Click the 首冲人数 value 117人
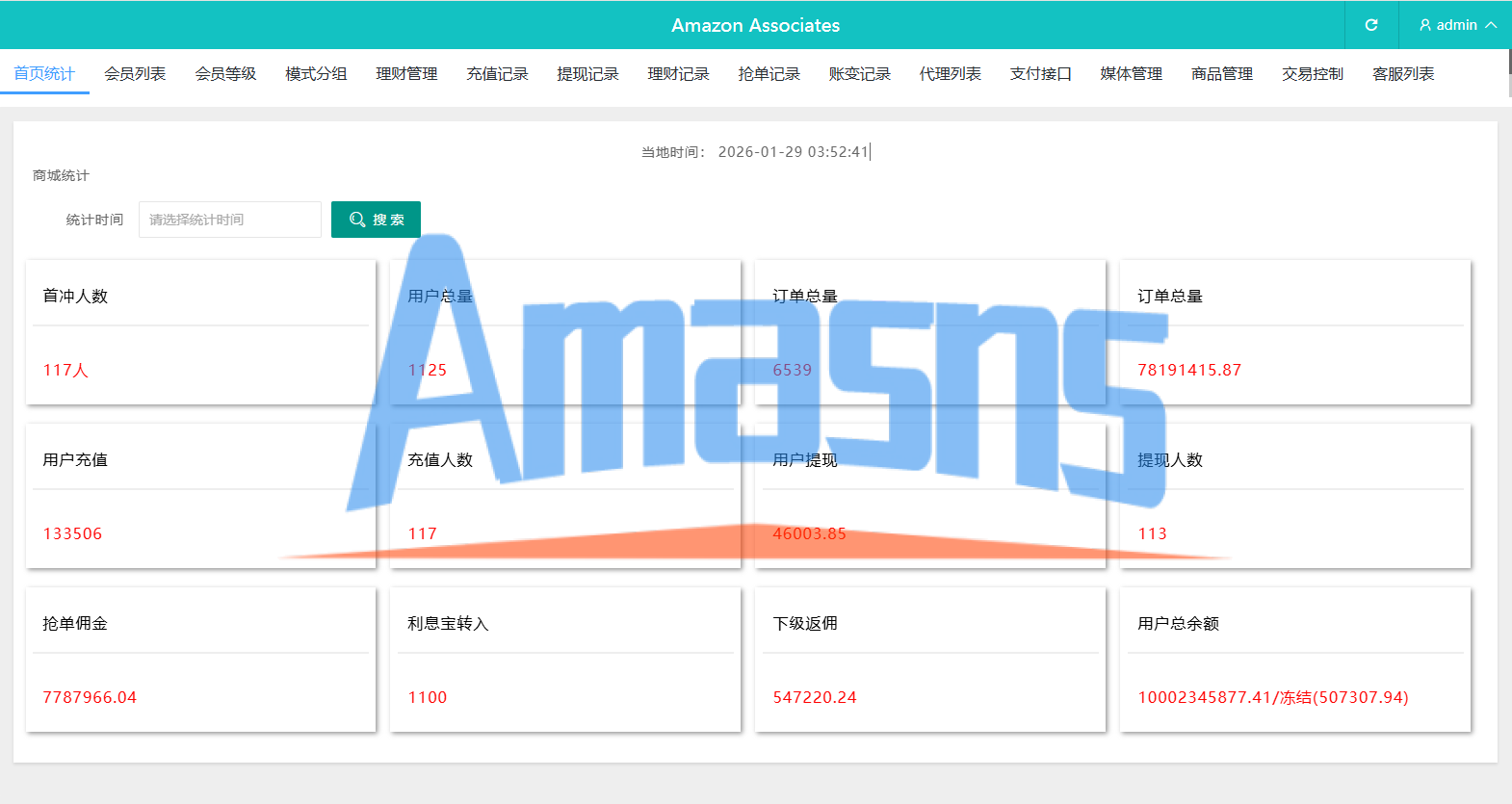This screenshot has width=1512, height=804. pos(65,370)
